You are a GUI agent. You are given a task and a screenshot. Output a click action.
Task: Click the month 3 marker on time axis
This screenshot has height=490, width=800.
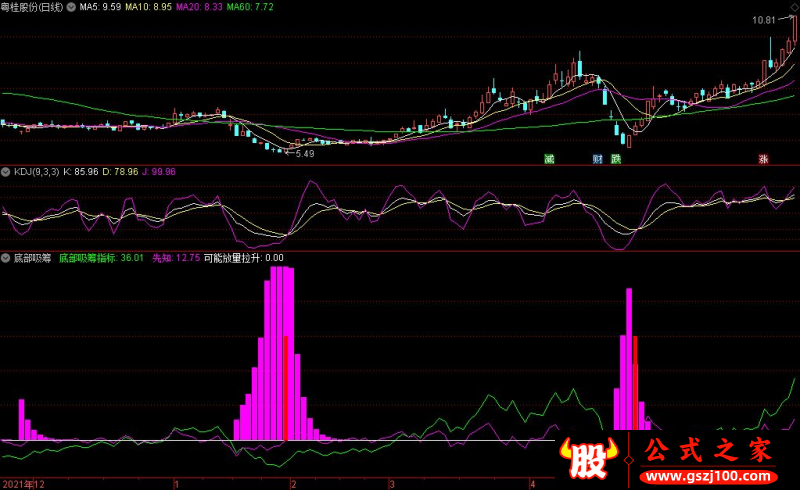pos(392,484)
